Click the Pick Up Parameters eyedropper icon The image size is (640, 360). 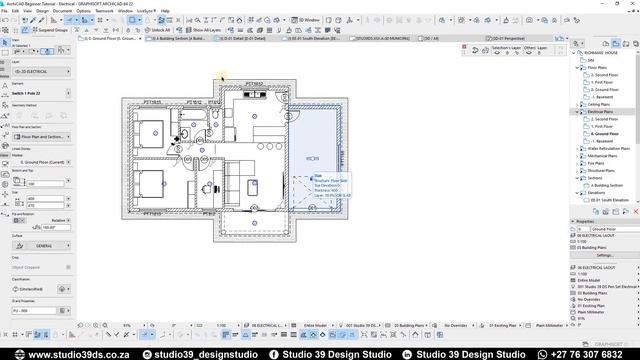(33, 20)
